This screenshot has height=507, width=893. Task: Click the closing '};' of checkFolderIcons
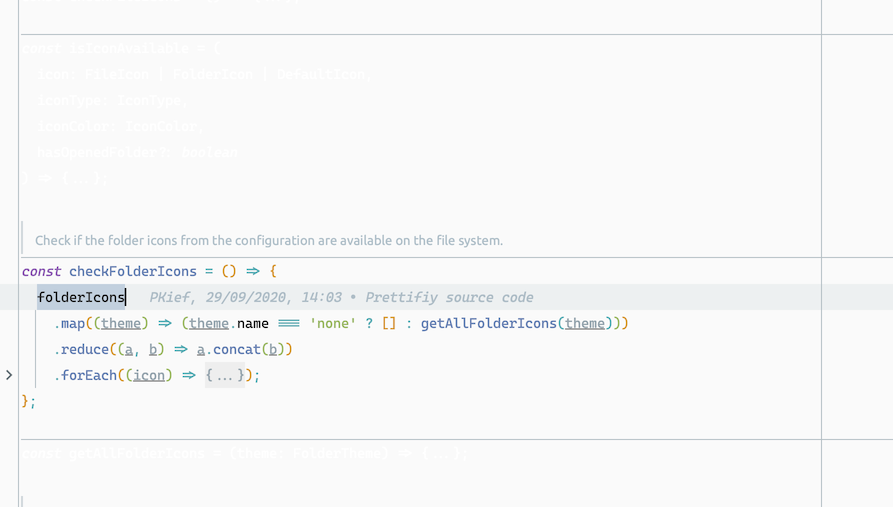pos(28,401)
